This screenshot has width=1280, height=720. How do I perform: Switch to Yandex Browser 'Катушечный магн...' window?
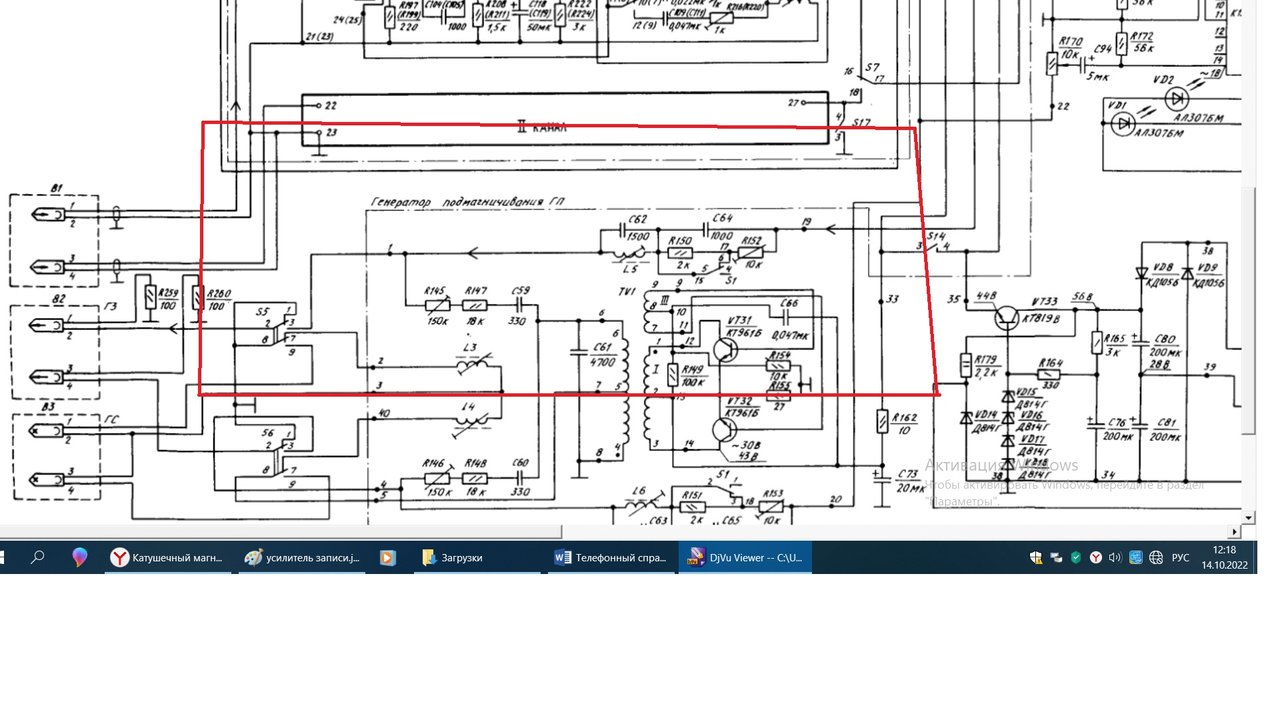point(167,558)
